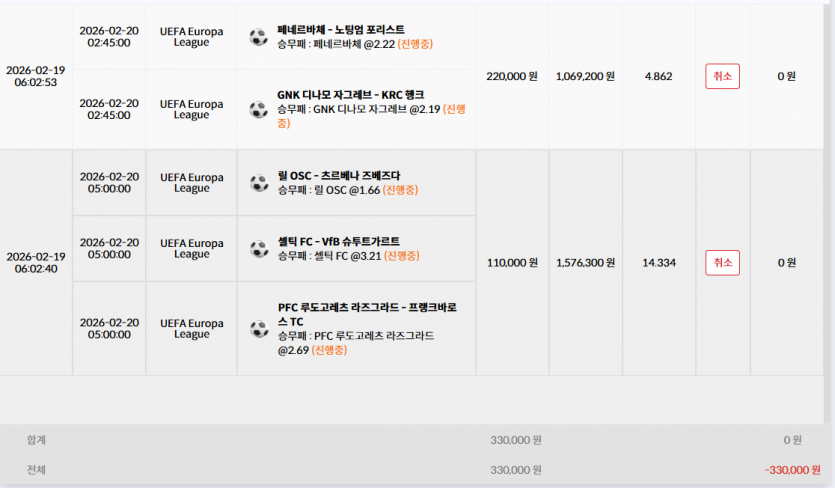Click the soccer ball icon for GNK 디나모 자그레브
Screen dimensions: 835x488
tap(259, 109)
